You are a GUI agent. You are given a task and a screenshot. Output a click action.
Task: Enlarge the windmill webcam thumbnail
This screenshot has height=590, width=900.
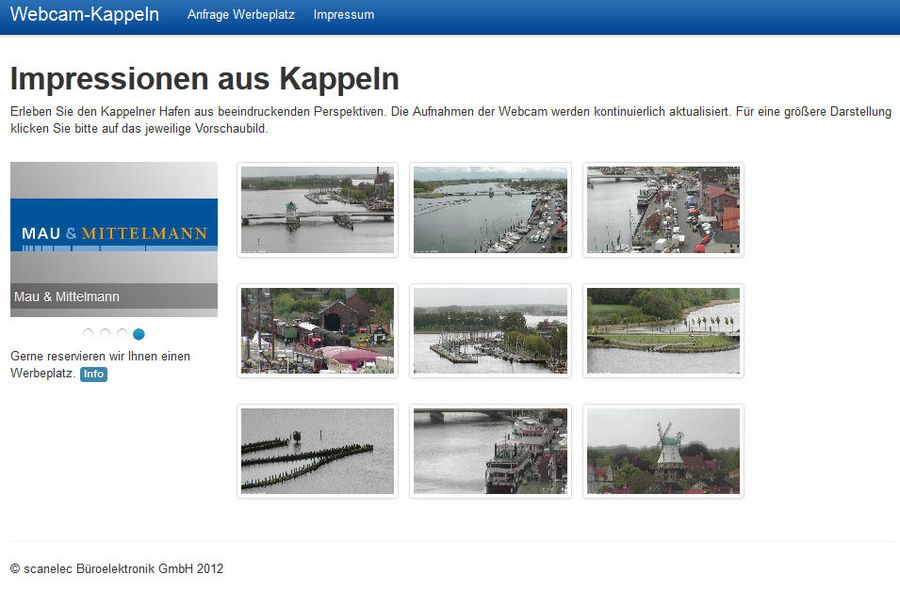(x=663, y=451)
